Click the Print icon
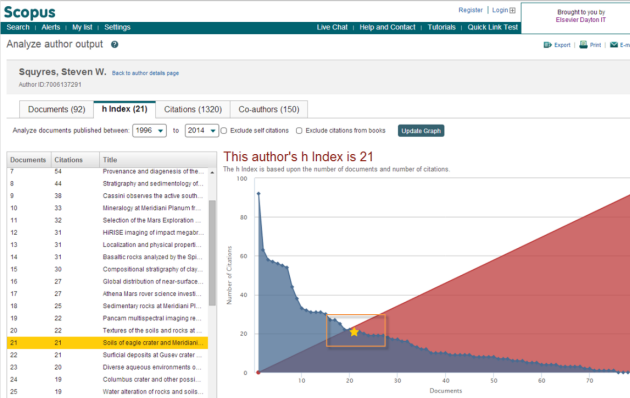This screenshot has width=630, height=398. pyautogui.click(x=583, y=45)
